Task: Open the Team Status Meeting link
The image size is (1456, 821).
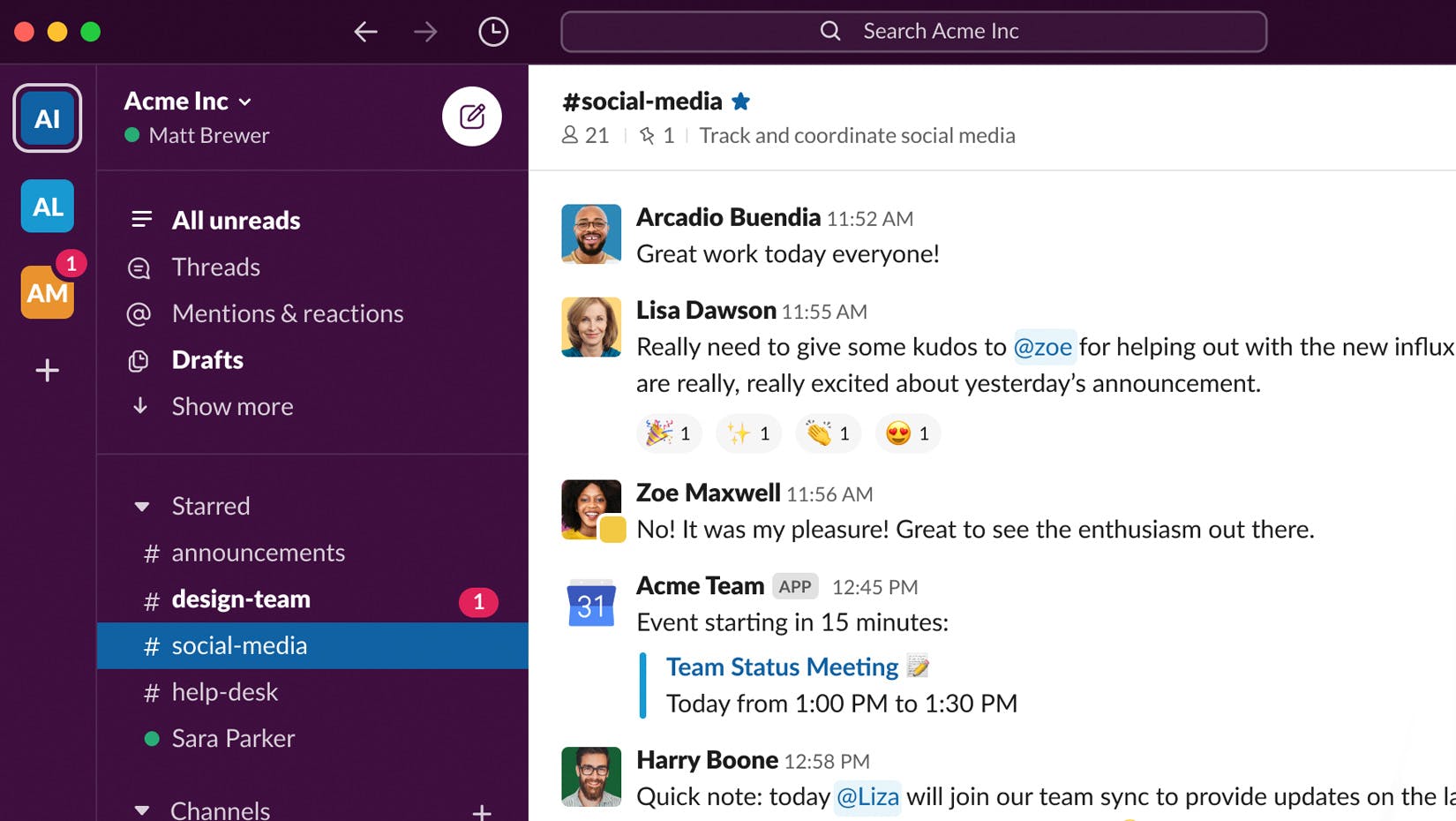Action: [x=782, y=667]
